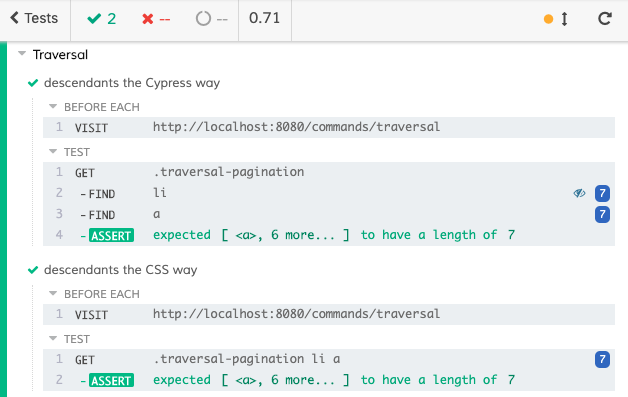The image size is (628, 397).
Task: Click the failed tests red X count
Action: coord(156,19)
